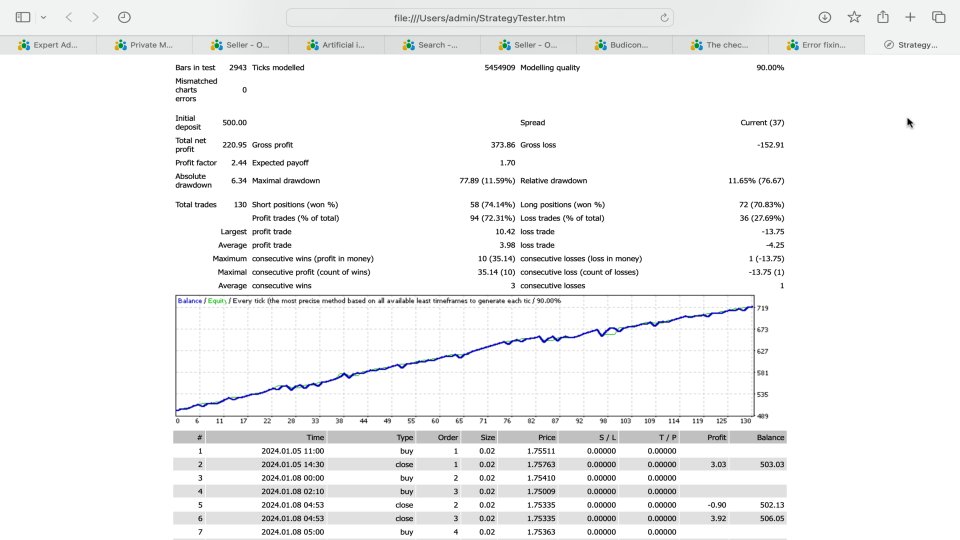Click Profit factor value 2.44
The height and width of the screenshot is (540, 960).
[x=239, y=163]
